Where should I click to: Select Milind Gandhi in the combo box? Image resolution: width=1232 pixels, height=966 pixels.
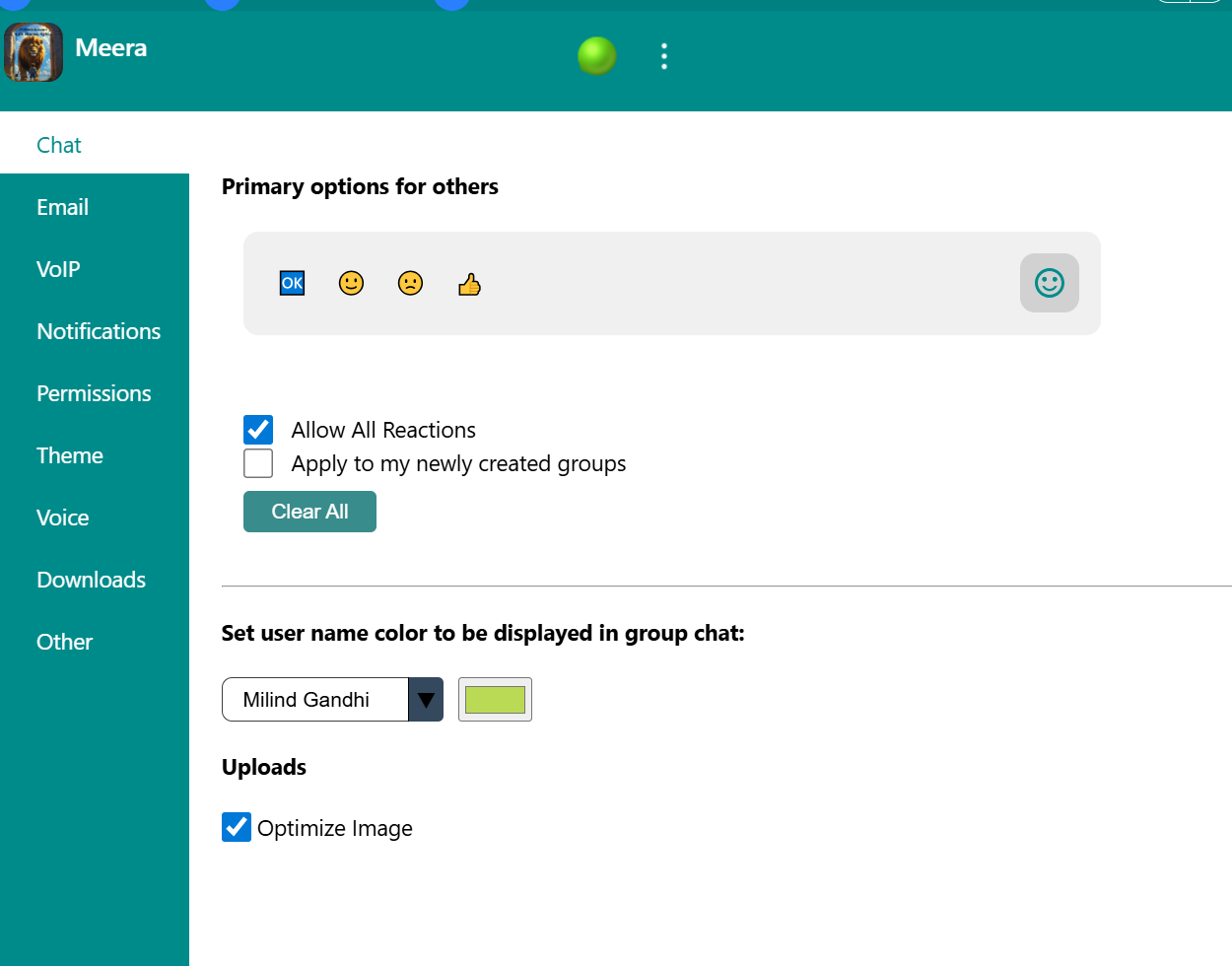tap(315, 699)
